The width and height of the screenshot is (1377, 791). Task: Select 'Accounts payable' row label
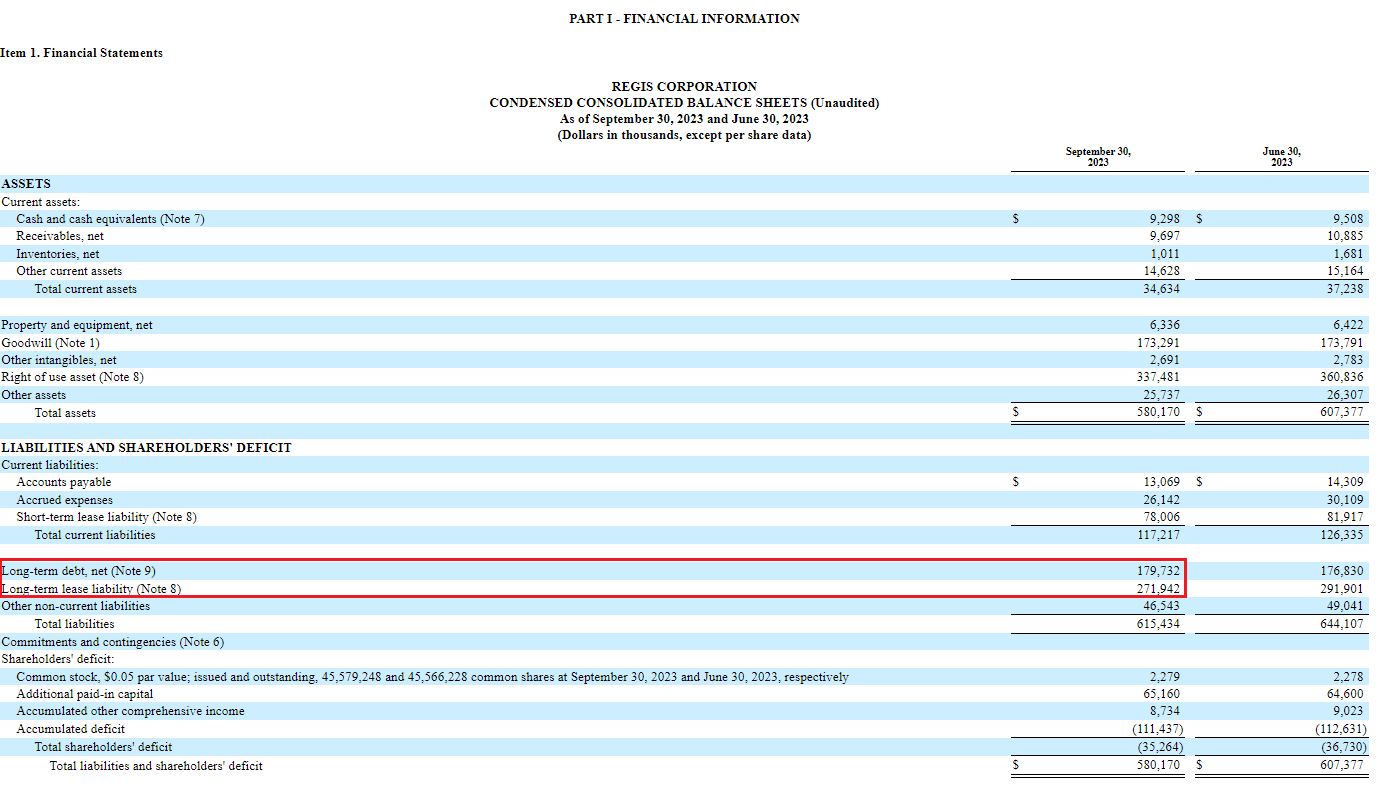tap(64, 482)
